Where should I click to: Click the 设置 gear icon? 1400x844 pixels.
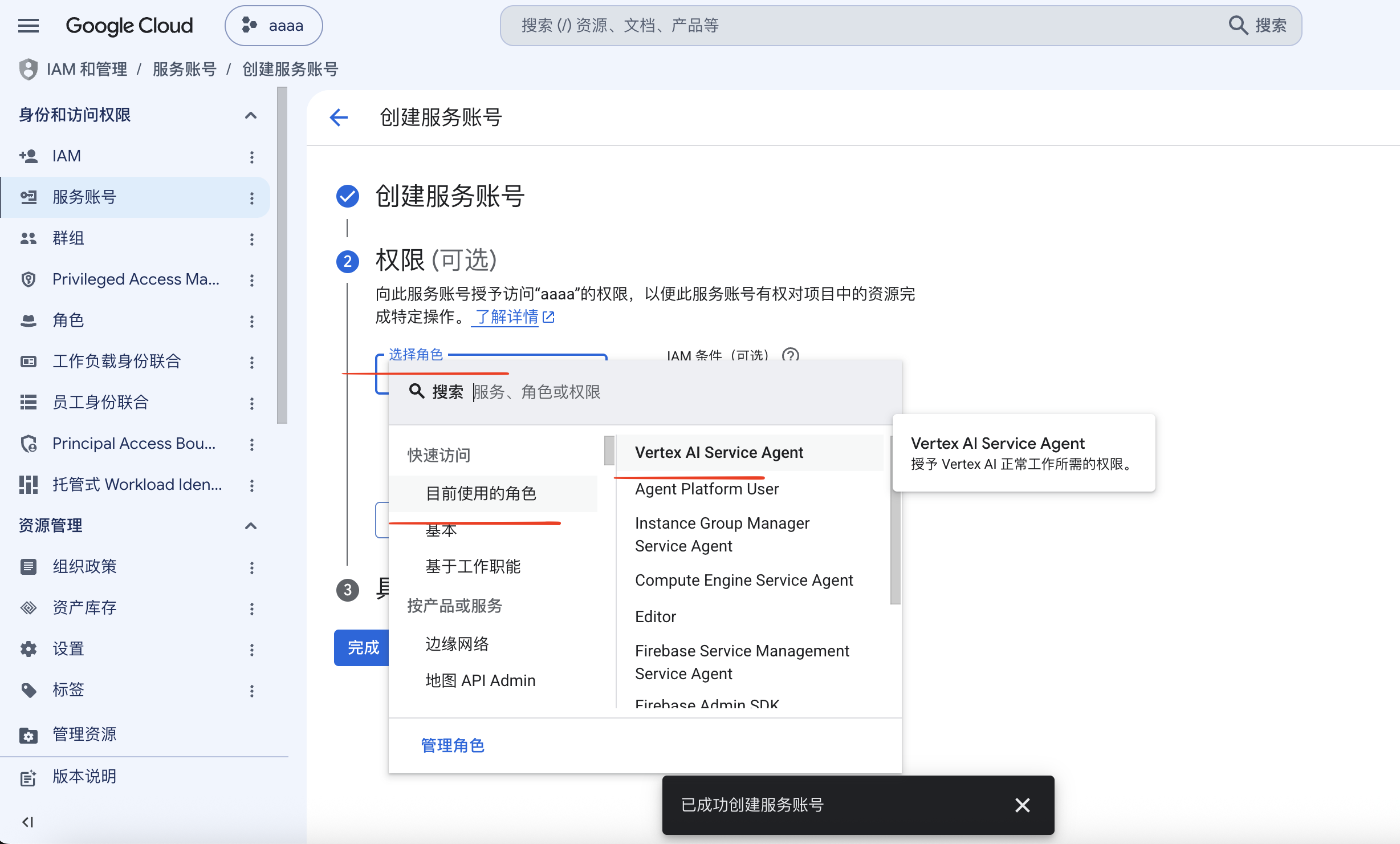click(x=29, y=649)
